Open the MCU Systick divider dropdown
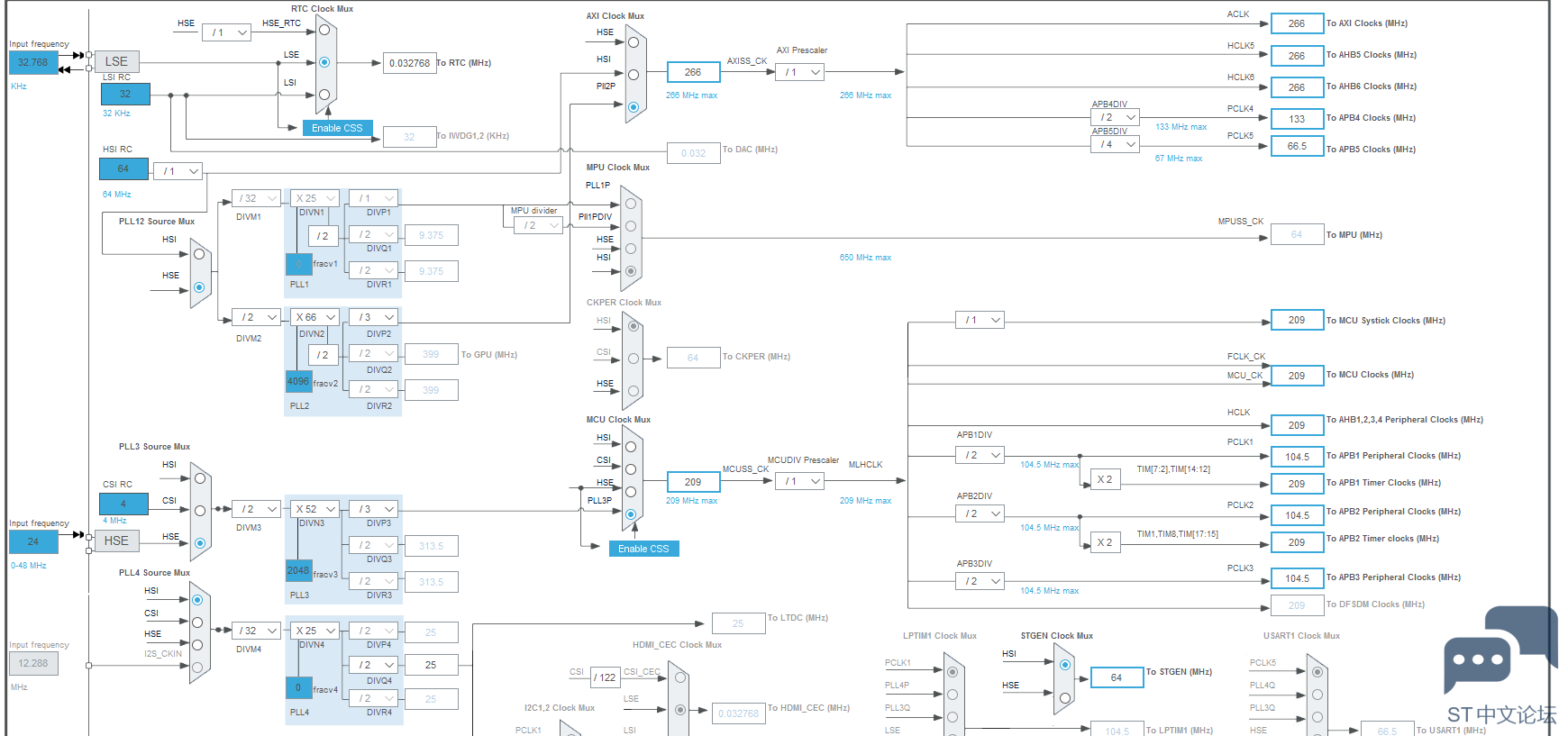This screenshot has width=1568, height=736. coord(980,320)
